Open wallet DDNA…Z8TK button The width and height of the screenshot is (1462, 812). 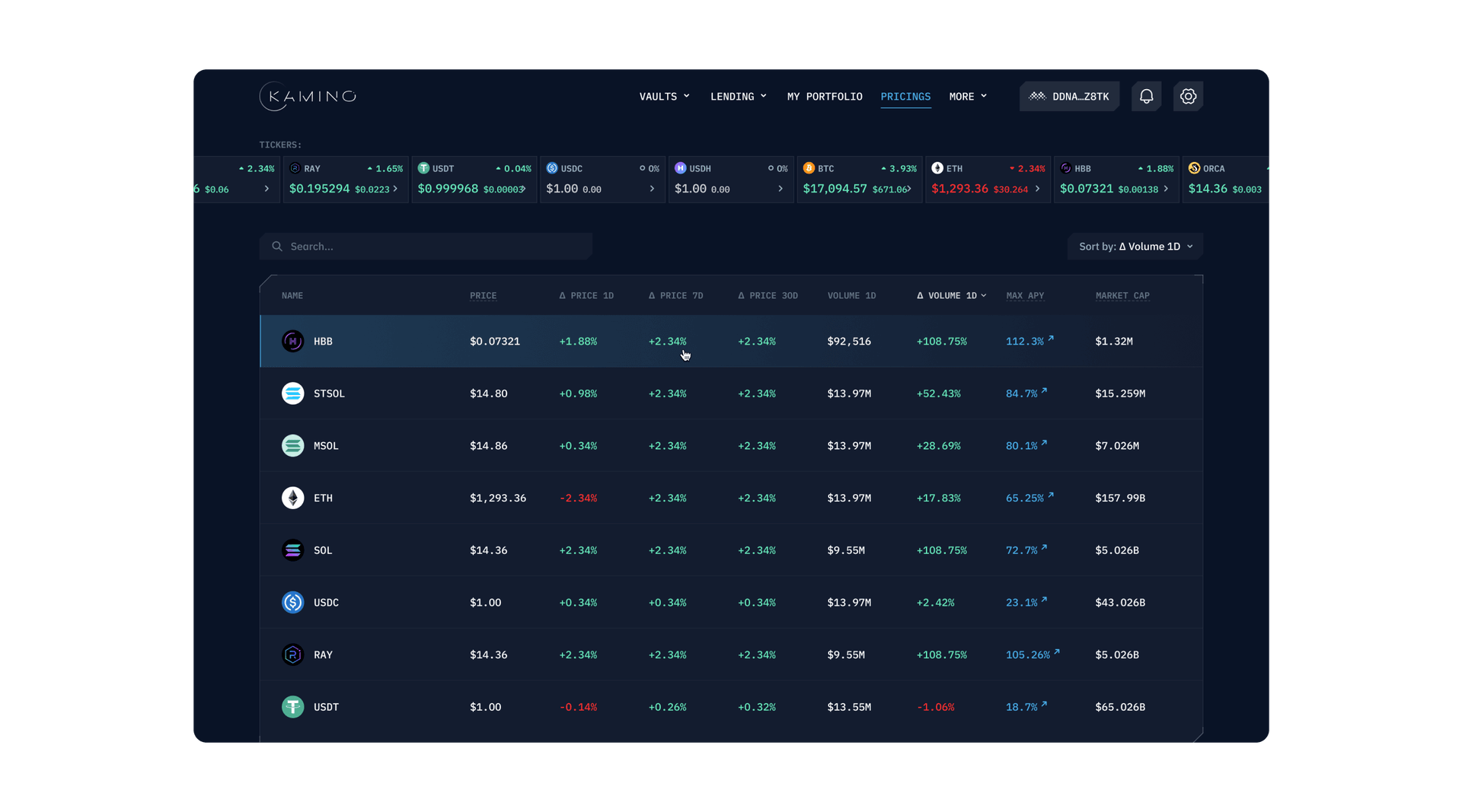point(1069,97)
